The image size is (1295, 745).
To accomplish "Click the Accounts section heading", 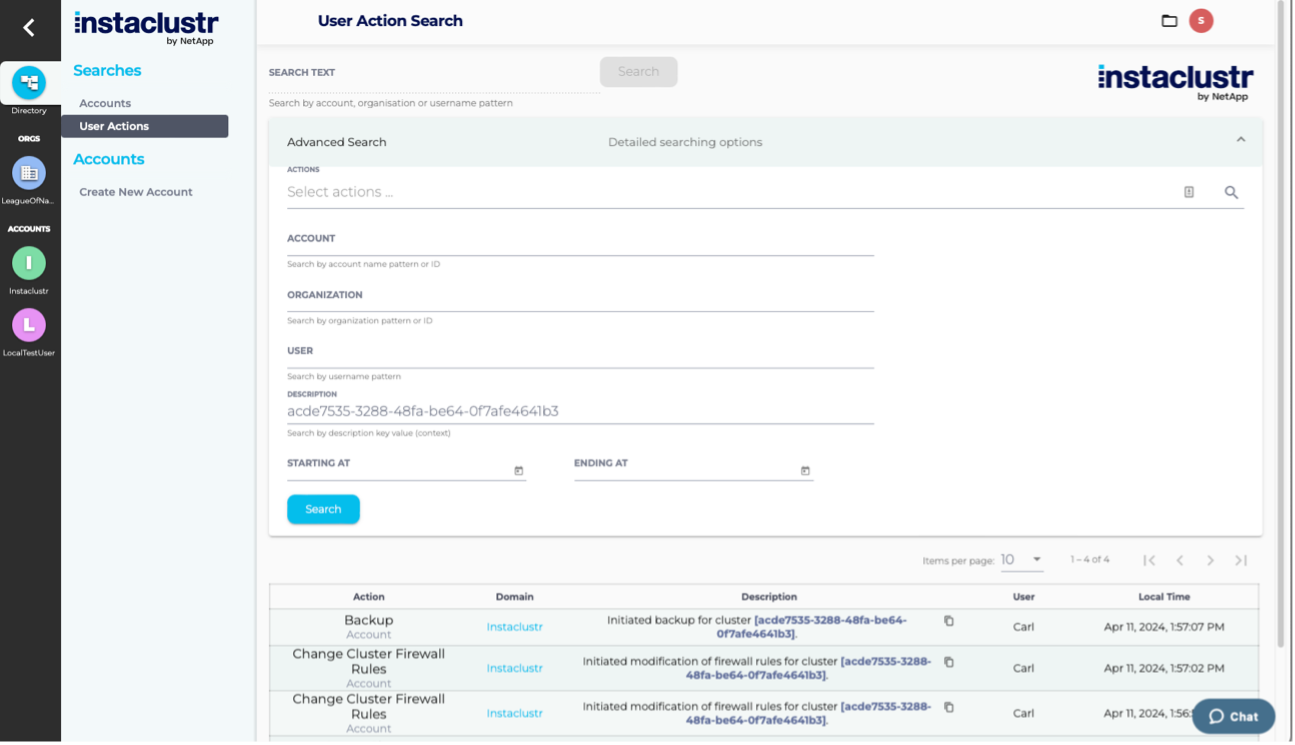I will (x=109, y=159).
